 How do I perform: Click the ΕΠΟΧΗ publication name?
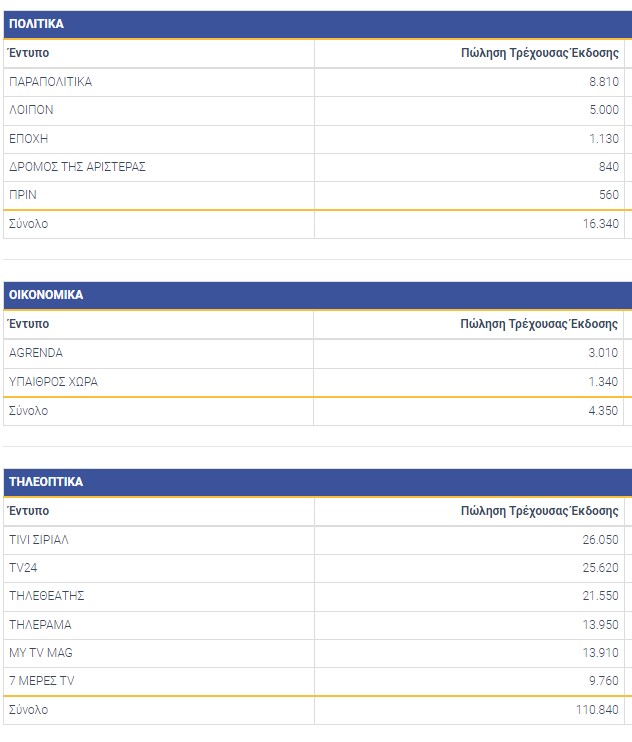coord(28,138)
